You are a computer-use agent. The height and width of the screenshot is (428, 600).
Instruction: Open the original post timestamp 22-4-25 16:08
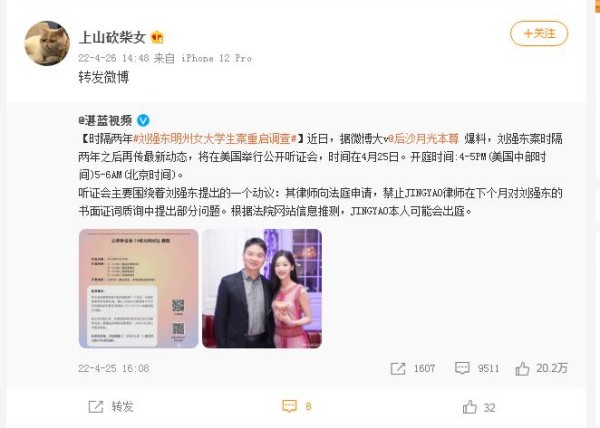(x=114, y=368)
